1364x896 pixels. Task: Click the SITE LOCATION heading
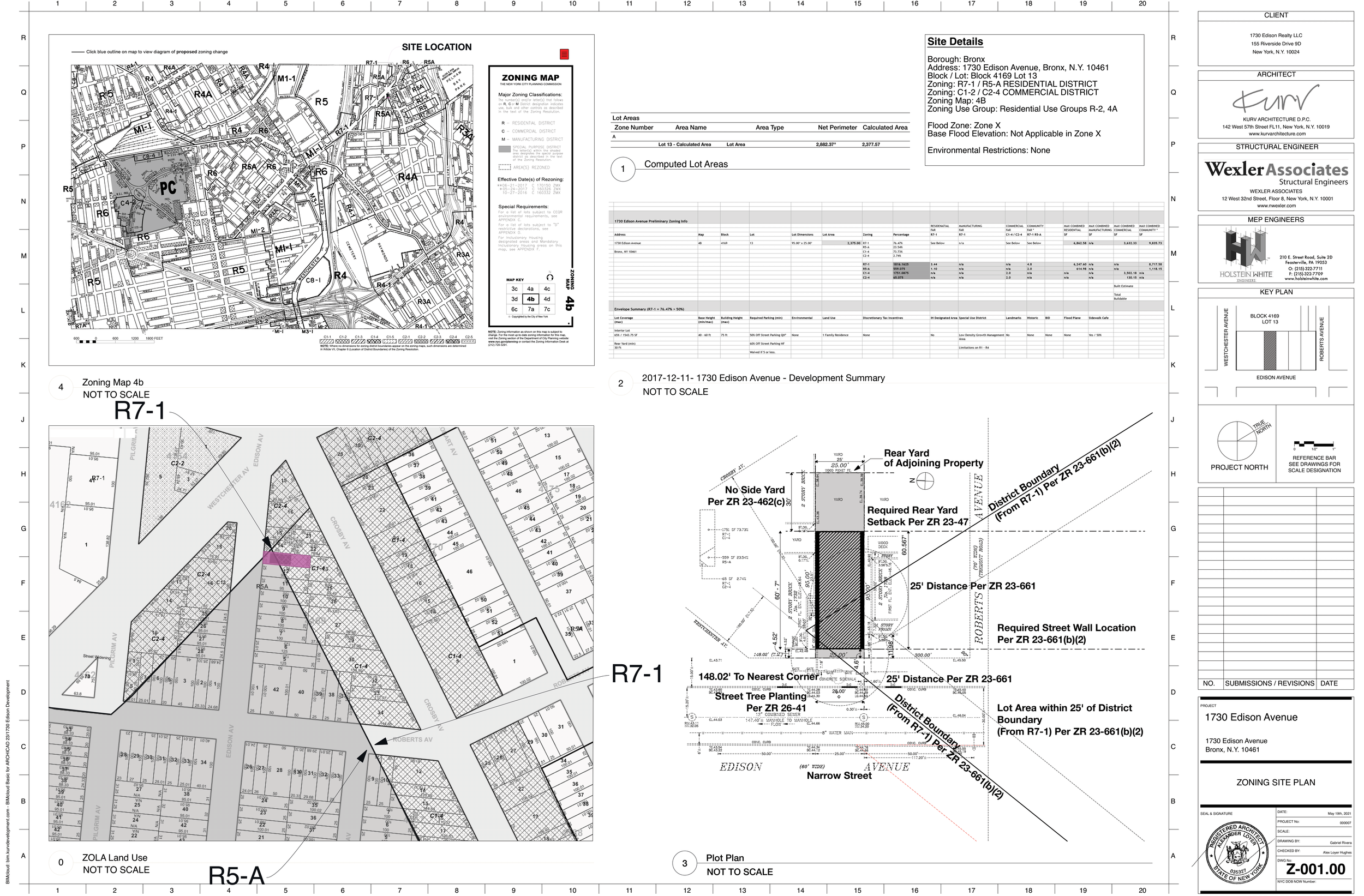pyautogui.click(x=436, y=47)
